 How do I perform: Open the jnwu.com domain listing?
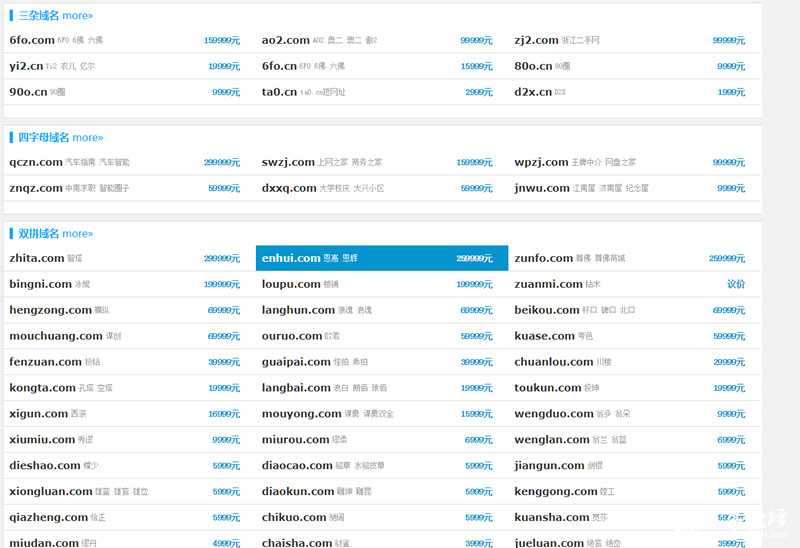point(542,188)
